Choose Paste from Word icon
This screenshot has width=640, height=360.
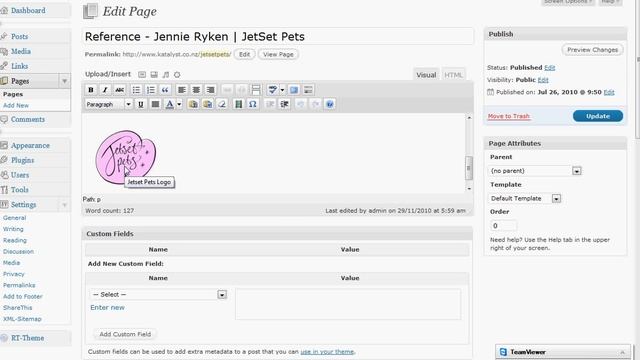point(207,104)
